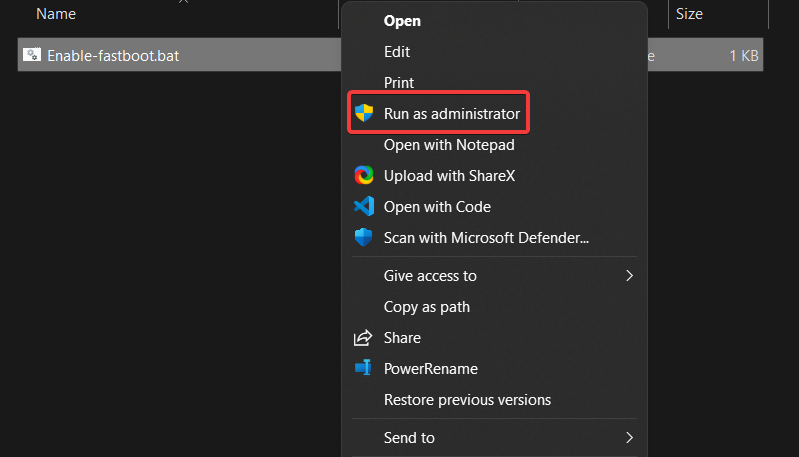Choose Copy as path
The width and height of the screenshot is (799, 457).
[x=427, y=307]
